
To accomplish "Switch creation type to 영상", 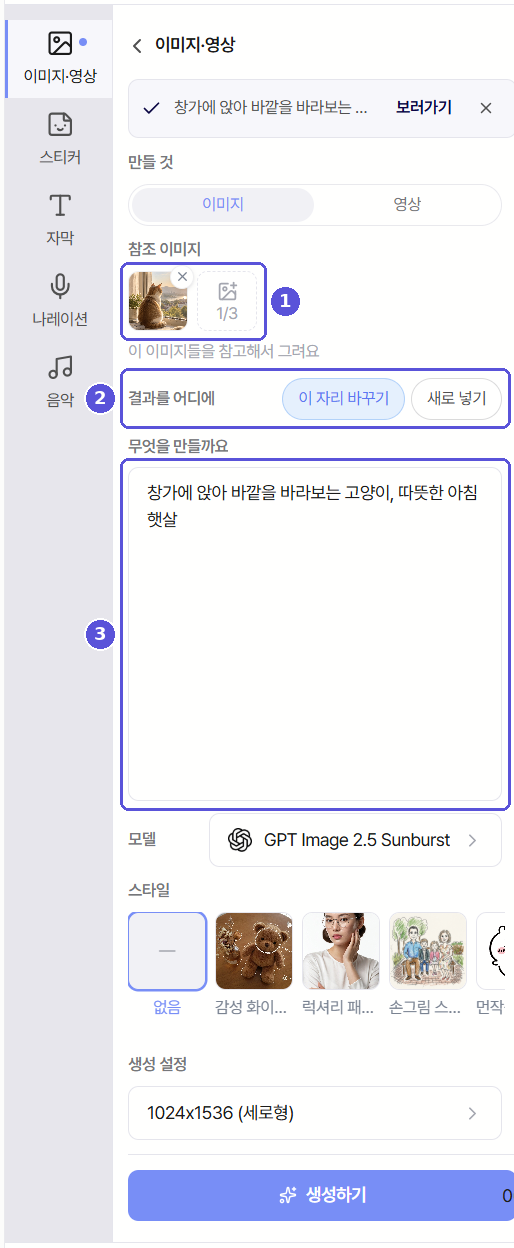I will [407, 204].
